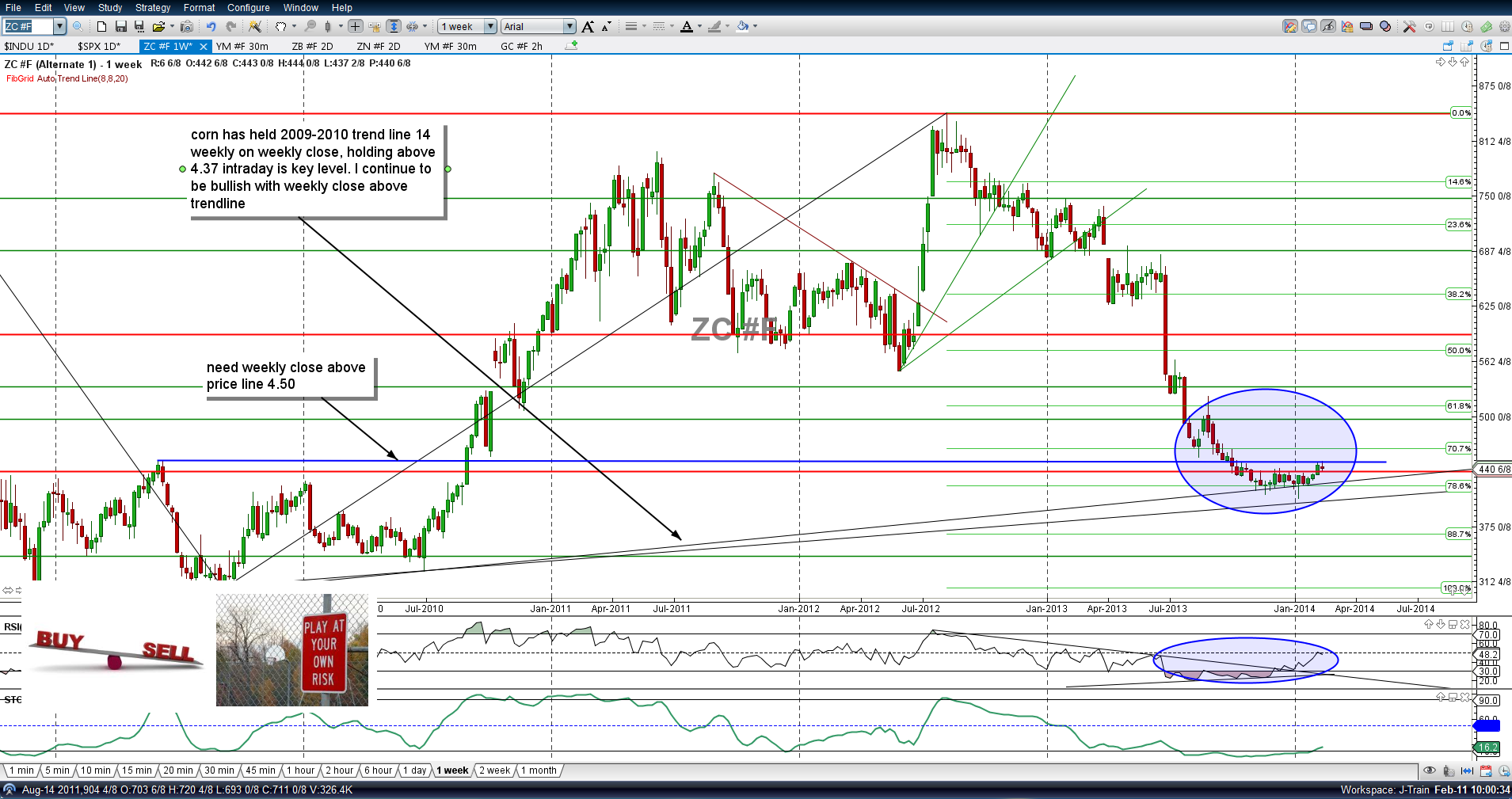This screenshot has width=1512, height=799.
Task: Select the 1 day timeframe button
Action: (414, 770)
